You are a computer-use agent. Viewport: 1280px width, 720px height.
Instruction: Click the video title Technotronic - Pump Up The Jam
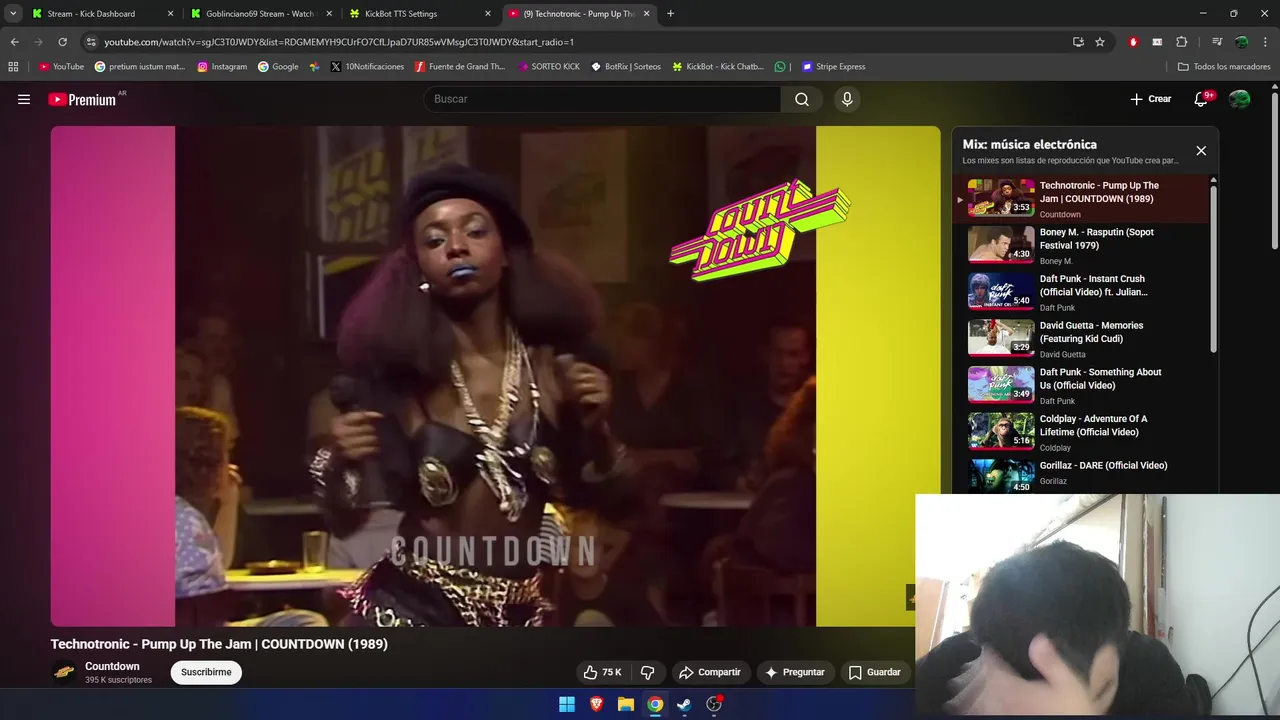[219, 644]
